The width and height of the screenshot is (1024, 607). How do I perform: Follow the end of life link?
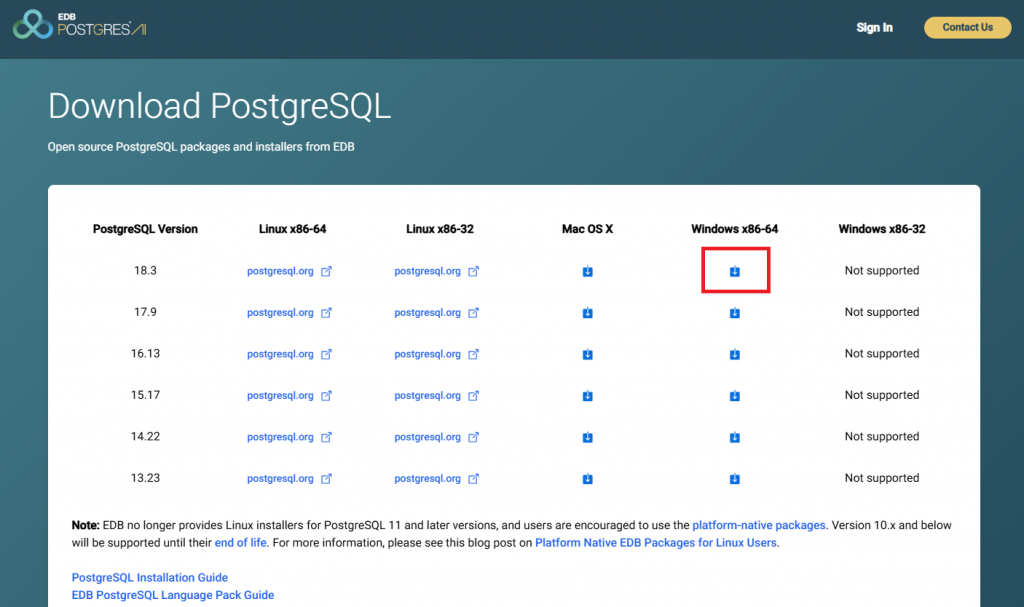click(x=240, y=543)
